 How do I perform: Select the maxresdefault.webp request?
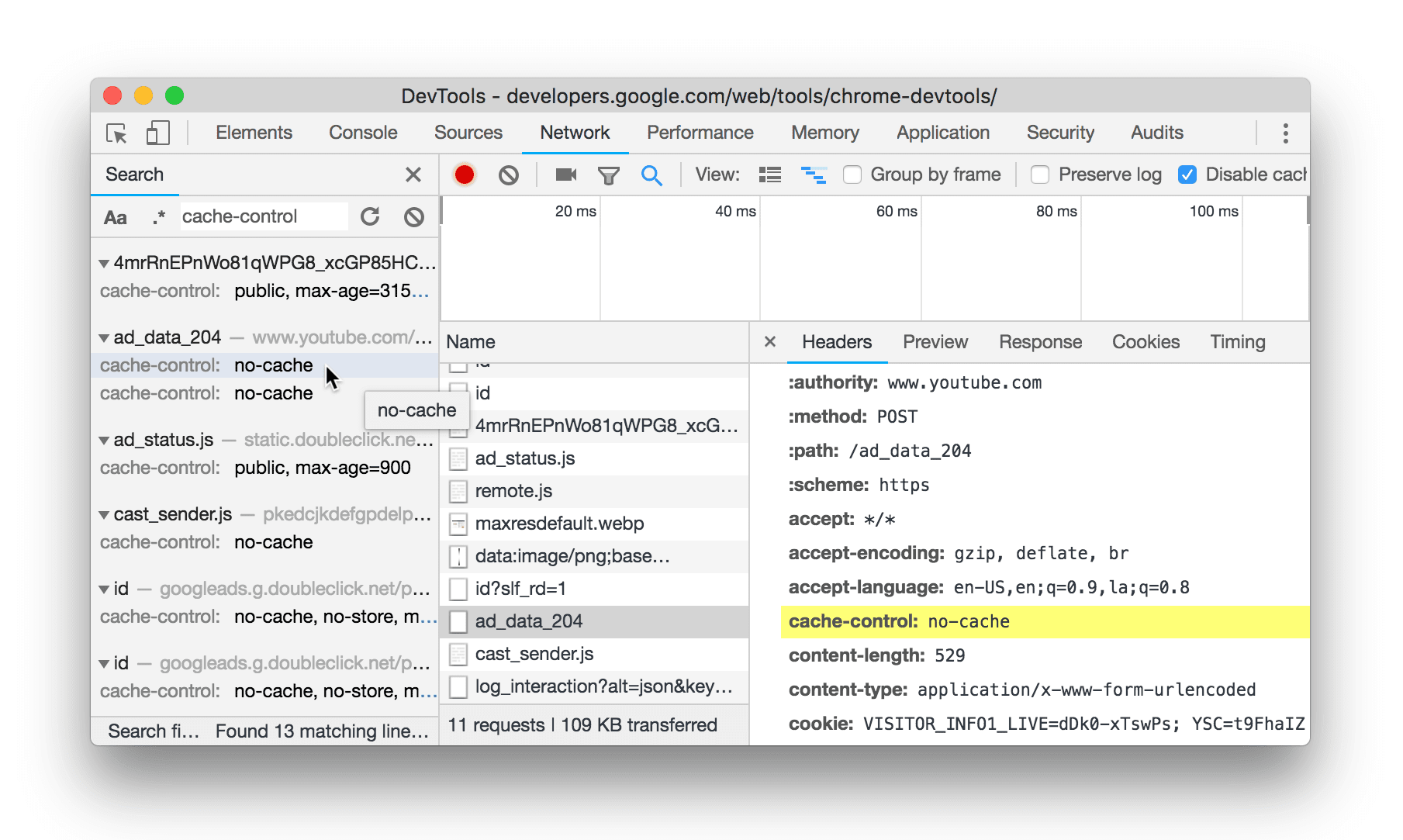pos(559,524)
